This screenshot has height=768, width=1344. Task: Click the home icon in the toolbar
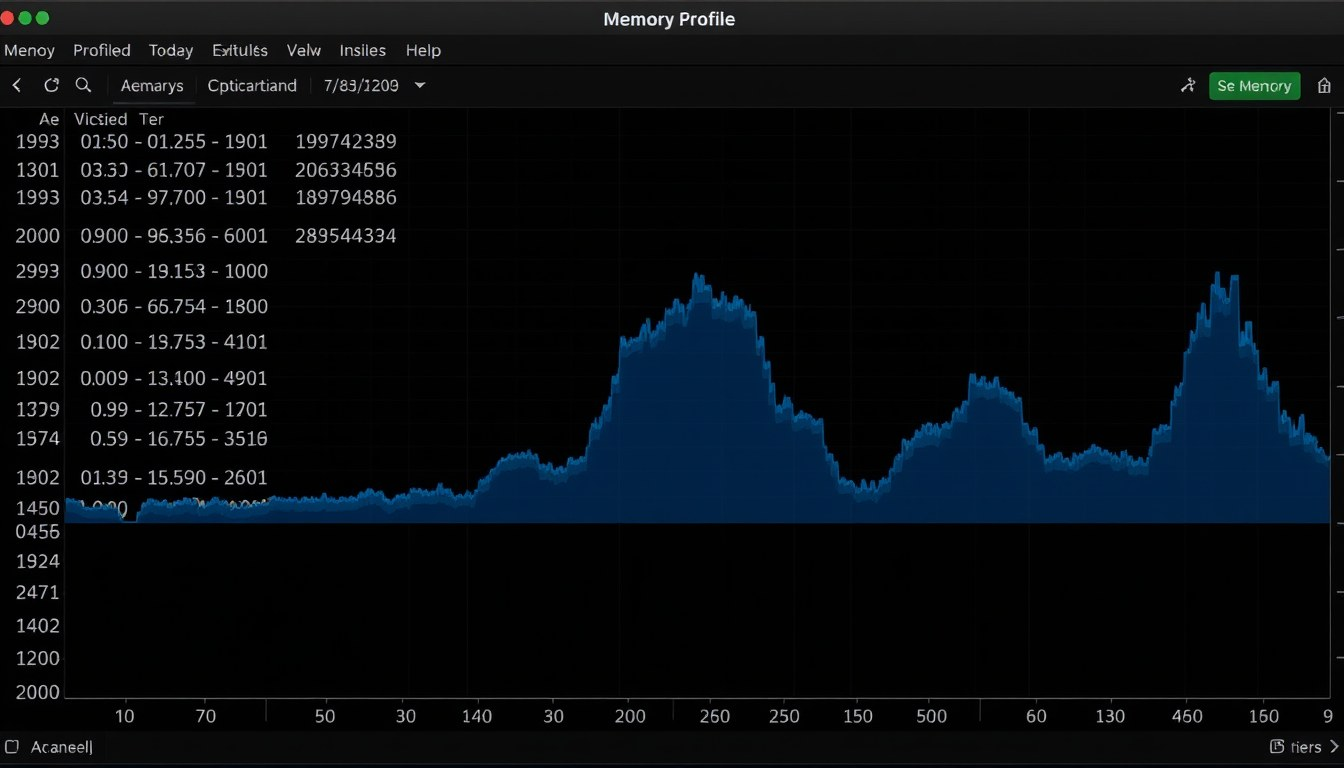pyautogui.click(x=1324, y=86)
